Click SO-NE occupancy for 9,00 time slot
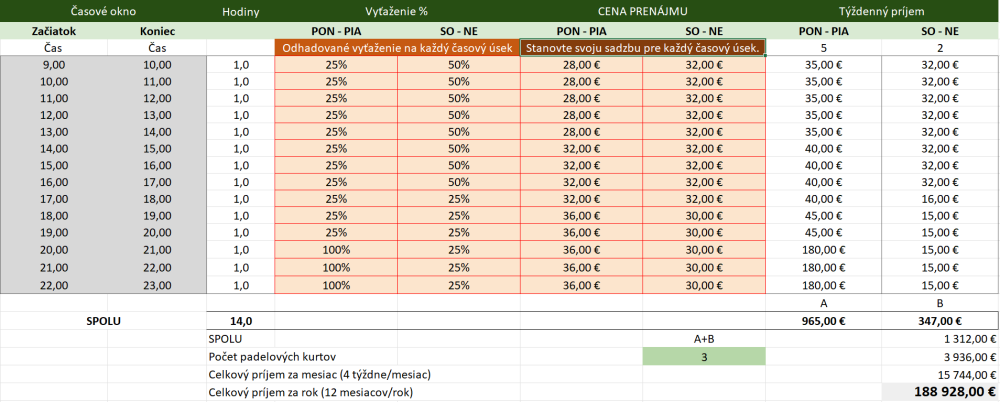This screenshot has width=1000, height=402. pos(459,64)
